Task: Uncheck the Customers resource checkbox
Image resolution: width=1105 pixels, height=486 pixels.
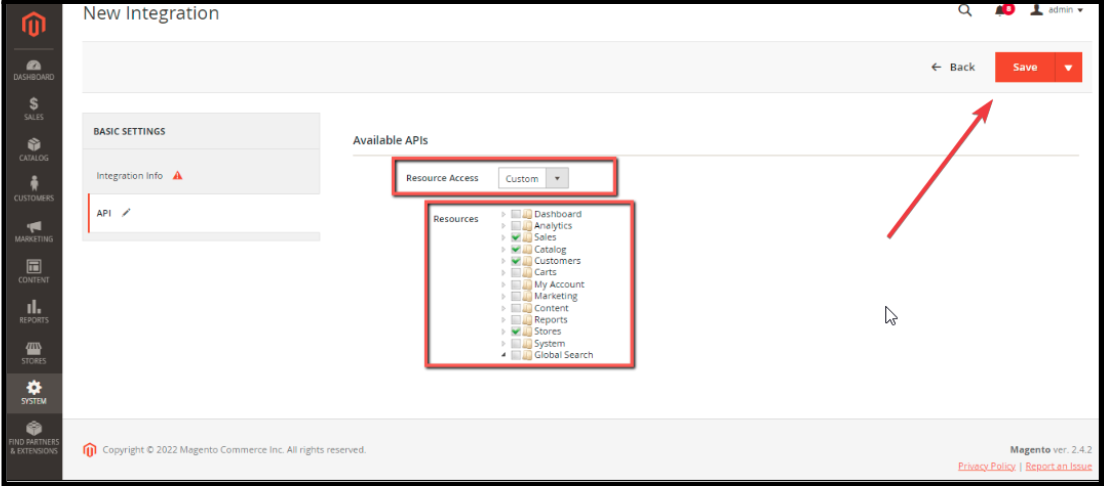Action: (x=517, y=261)
